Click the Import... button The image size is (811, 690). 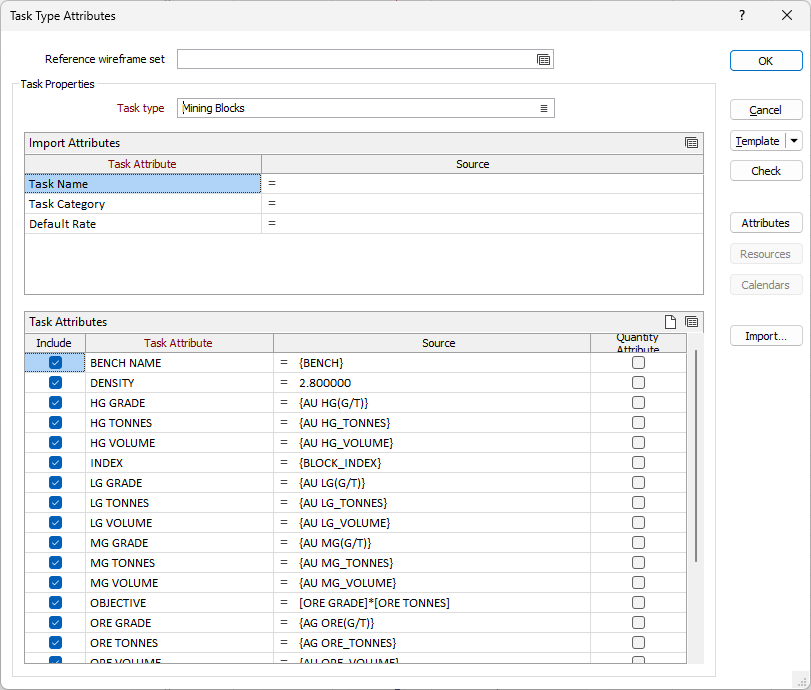pos(766,336)
